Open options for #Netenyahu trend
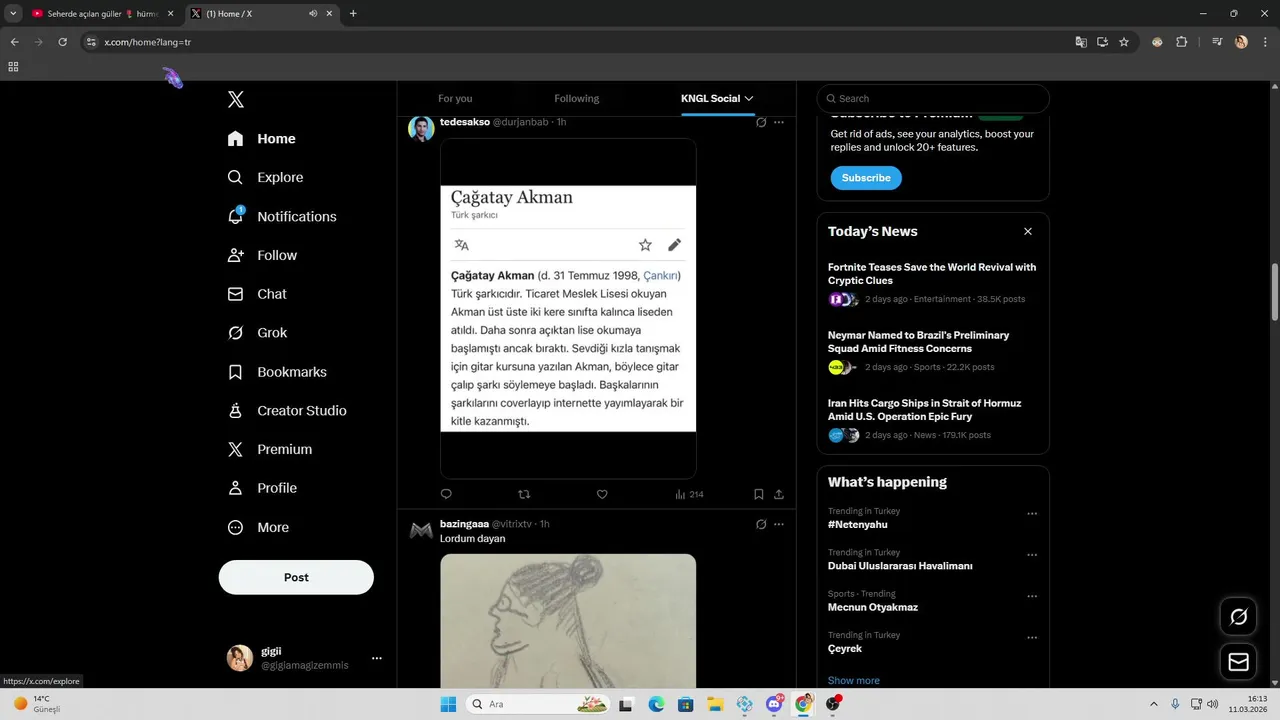The image size is (1280, 720). click(1032, 514)
